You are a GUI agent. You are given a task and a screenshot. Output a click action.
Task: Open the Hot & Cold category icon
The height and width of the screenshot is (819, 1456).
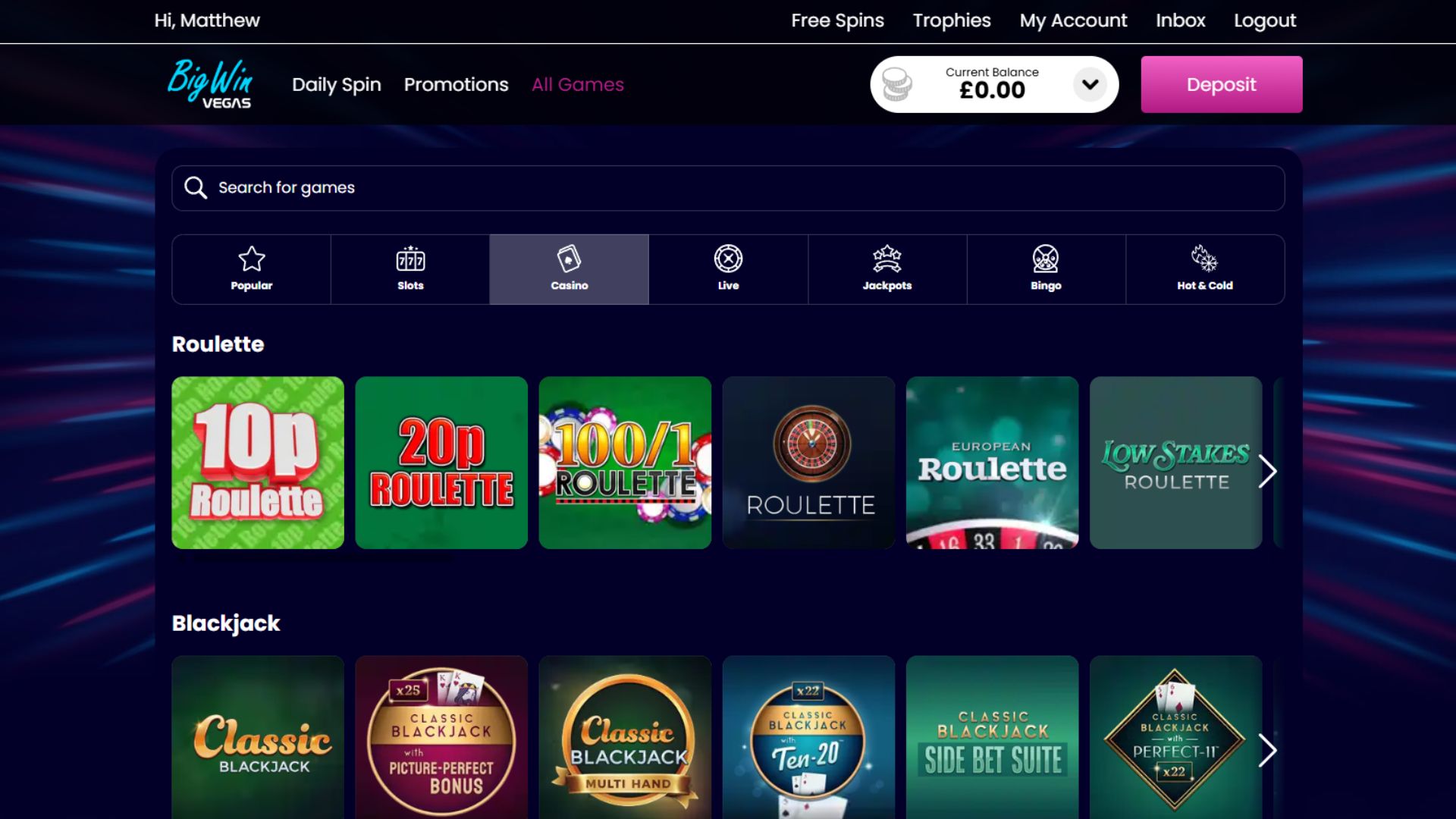pyautogui.click(x=1204, y=259)
